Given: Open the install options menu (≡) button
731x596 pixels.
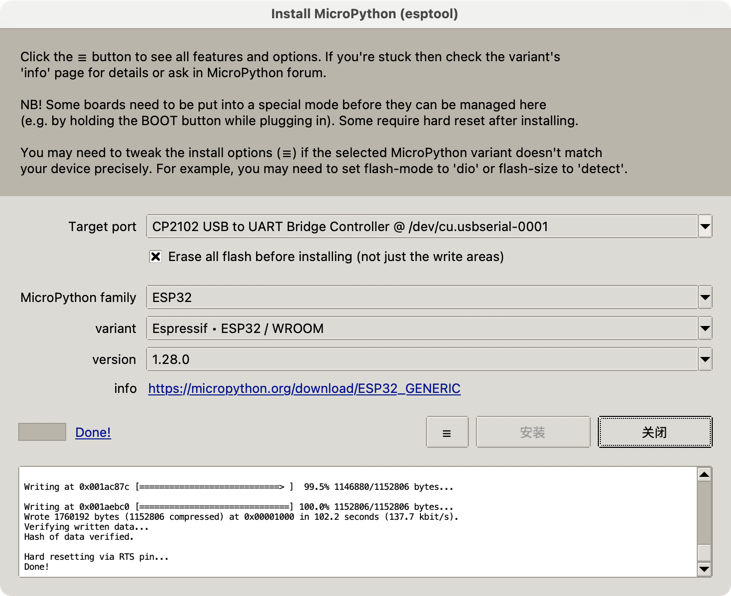Looking at the screenshot, I should [447, 432].
